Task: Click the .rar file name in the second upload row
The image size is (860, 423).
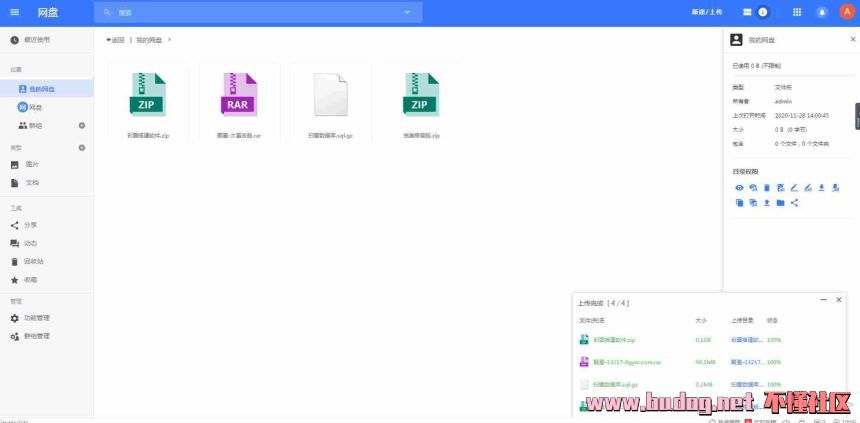Action: pos(628,362)
